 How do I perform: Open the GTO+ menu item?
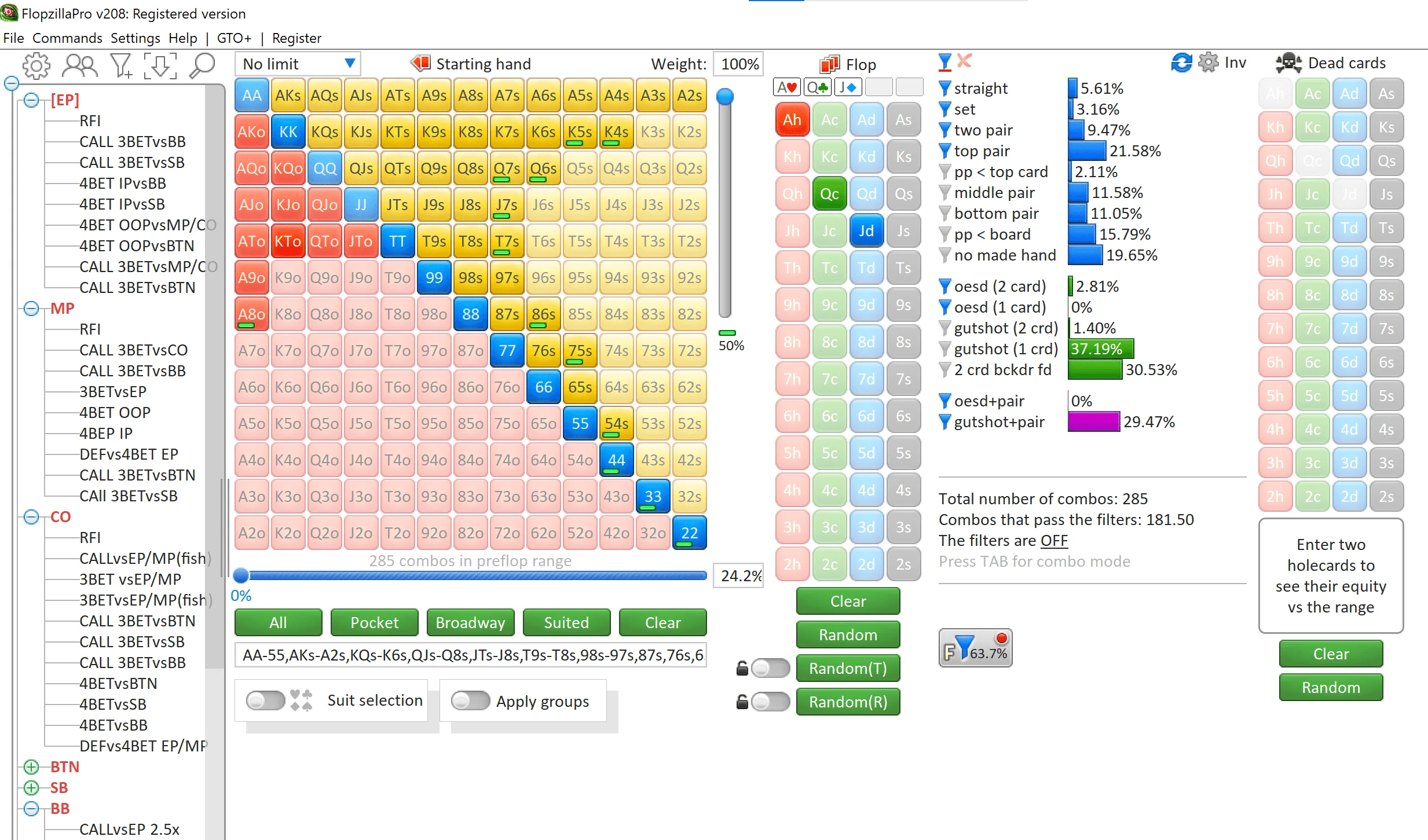(234, 38)
